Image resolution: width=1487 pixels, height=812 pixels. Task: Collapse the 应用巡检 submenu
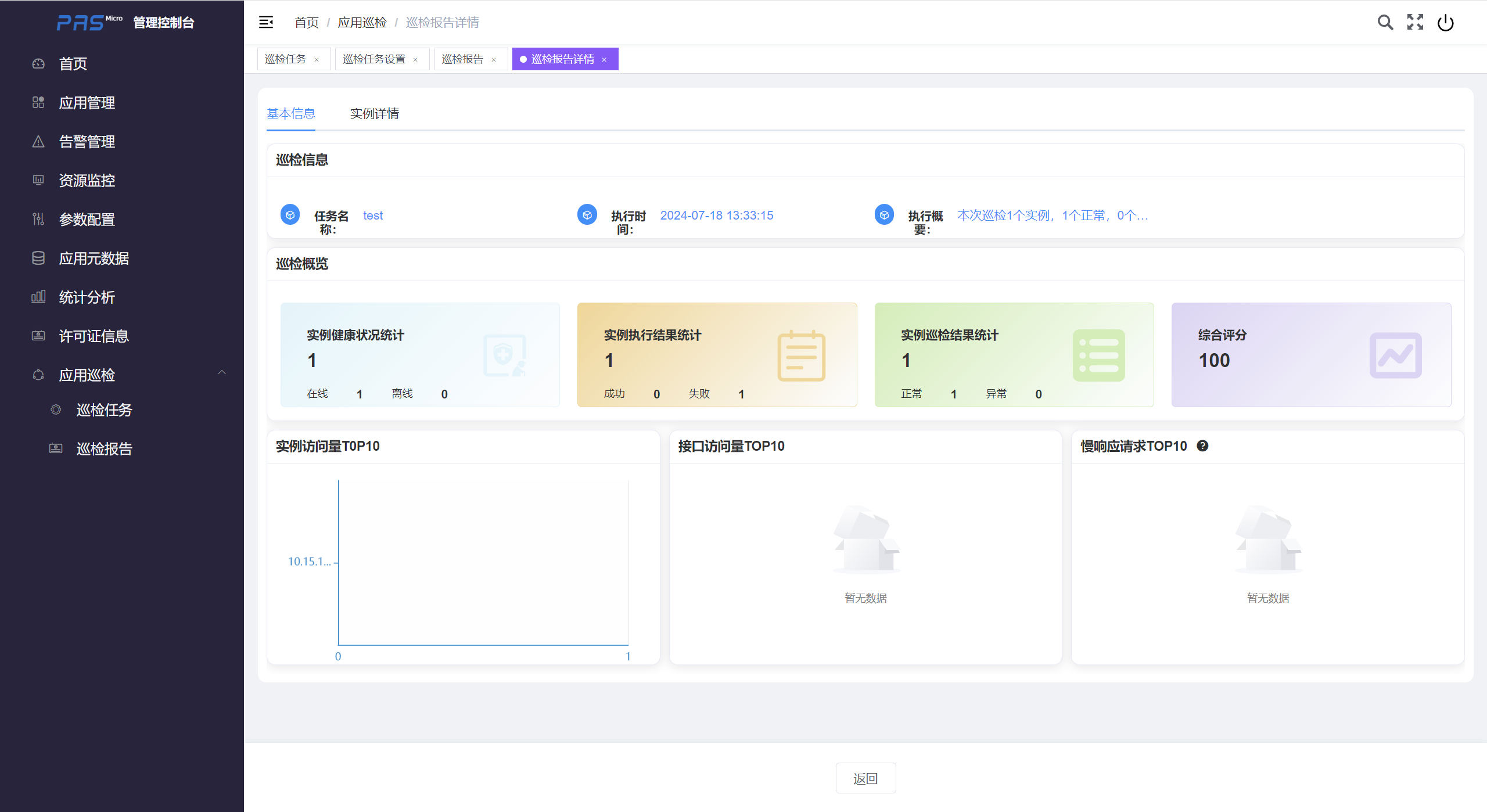coord(221,373)
